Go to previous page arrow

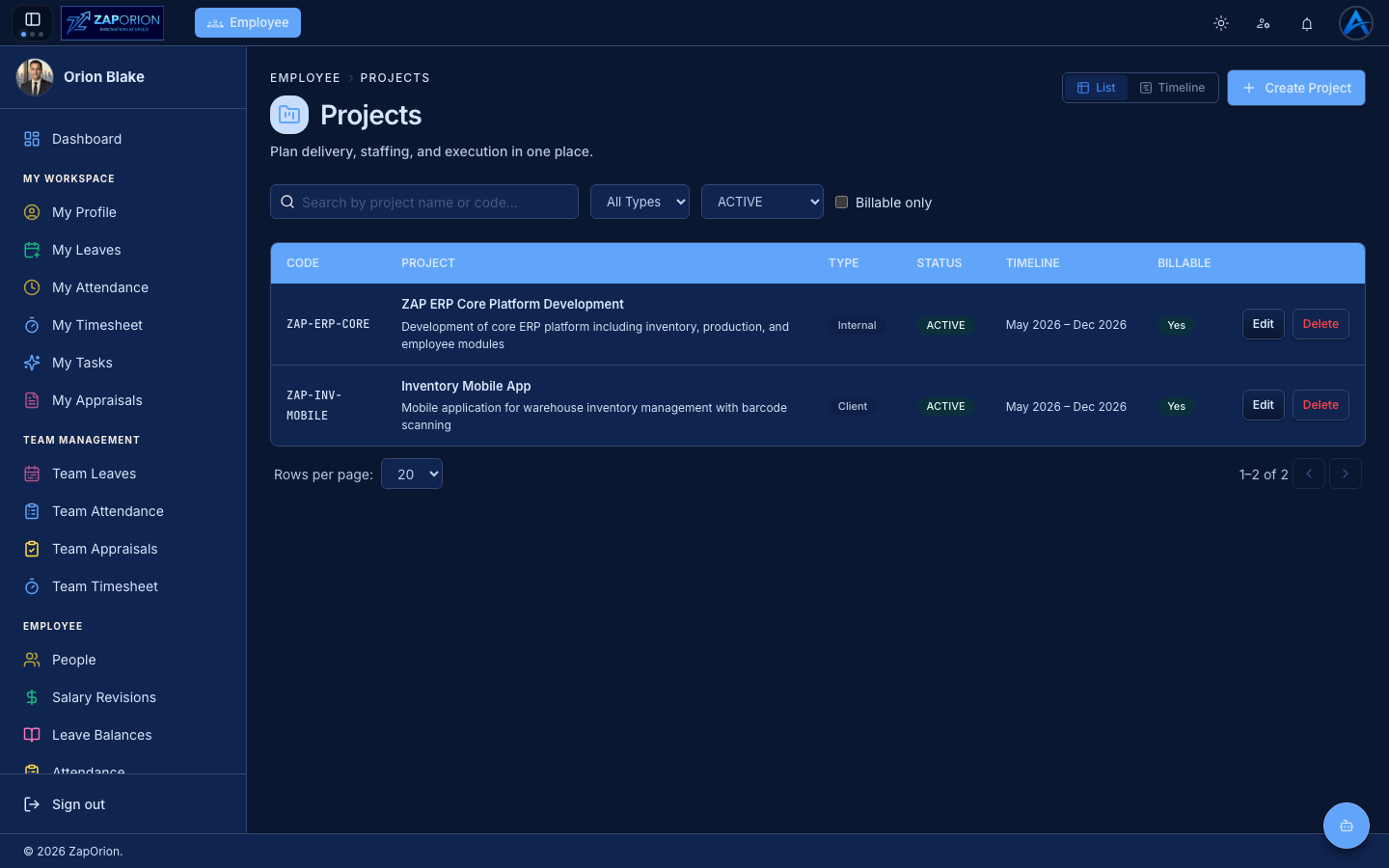(x=1309, y=474)
